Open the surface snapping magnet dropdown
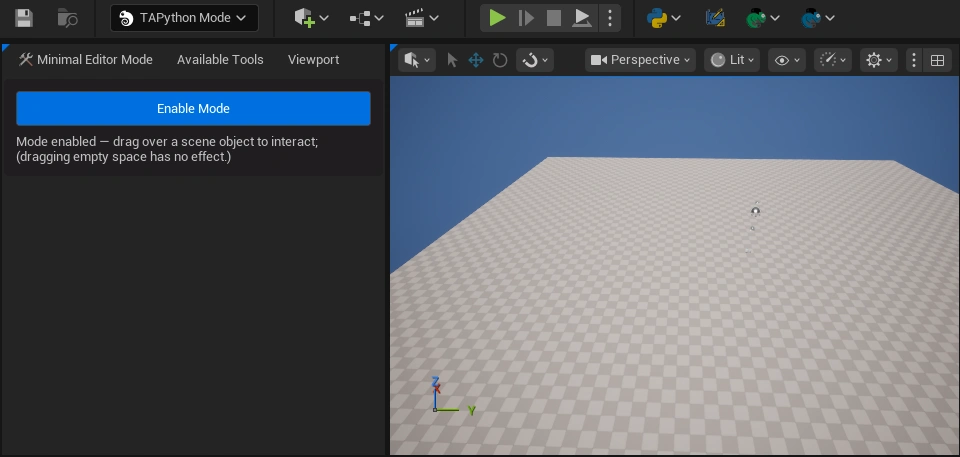Screen dimensions: 960x457 (x=534, y=60)
